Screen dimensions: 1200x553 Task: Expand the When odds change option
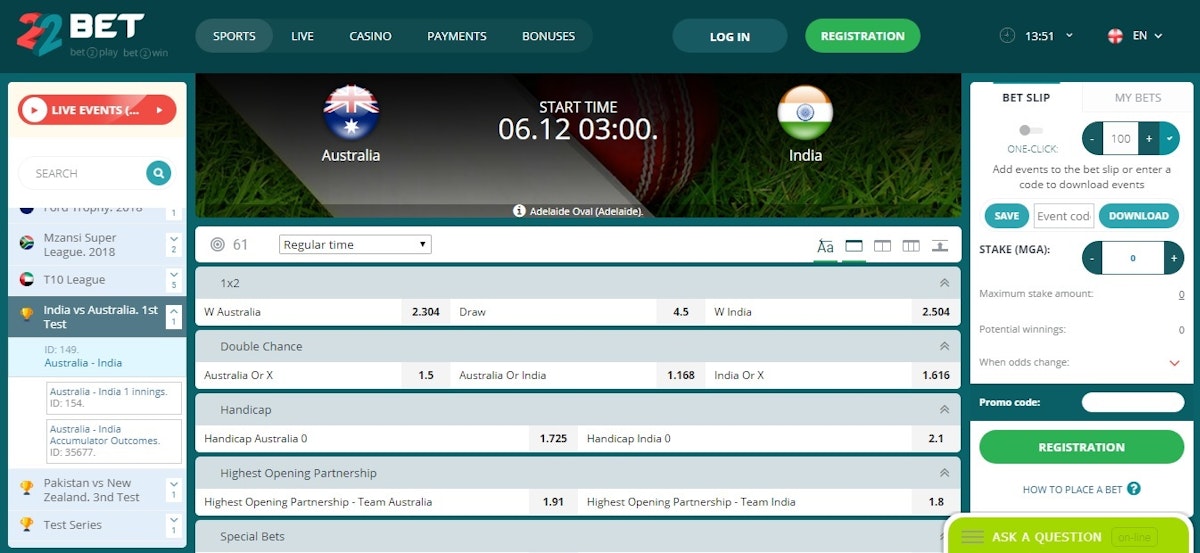point(1174,363)
